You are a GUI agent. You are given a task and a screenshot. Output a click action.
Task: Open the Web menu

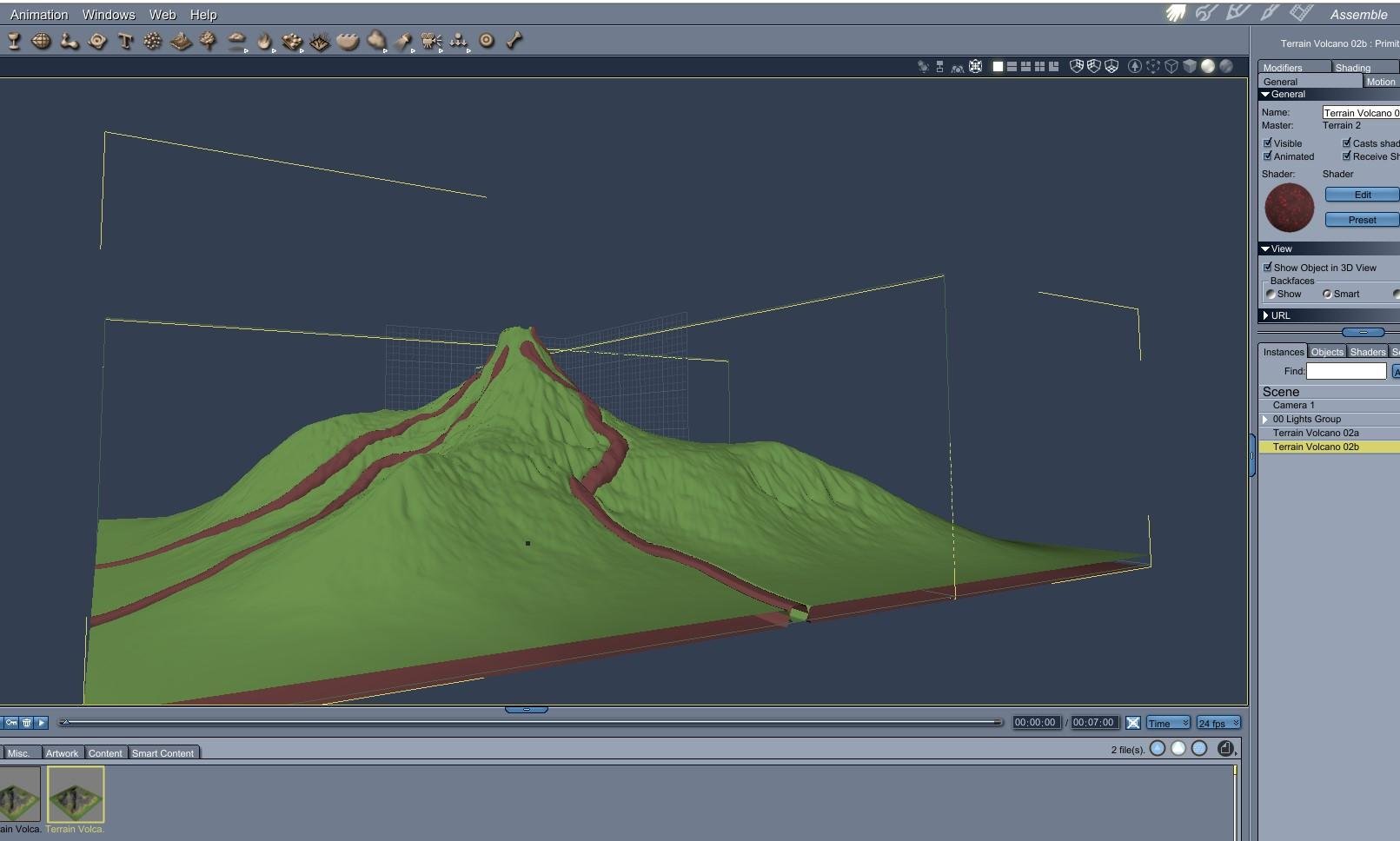click(x=163, y=15)
